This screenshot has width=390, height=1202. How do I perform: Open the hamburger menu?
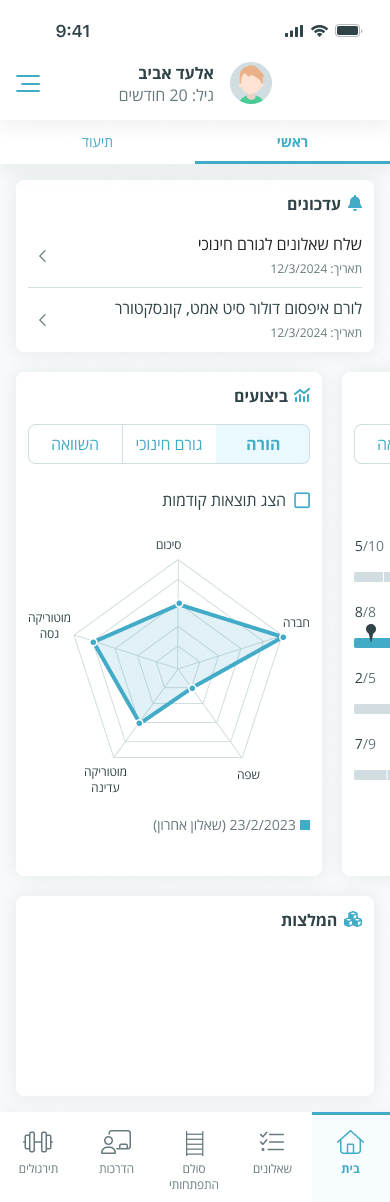click(28, 84)
